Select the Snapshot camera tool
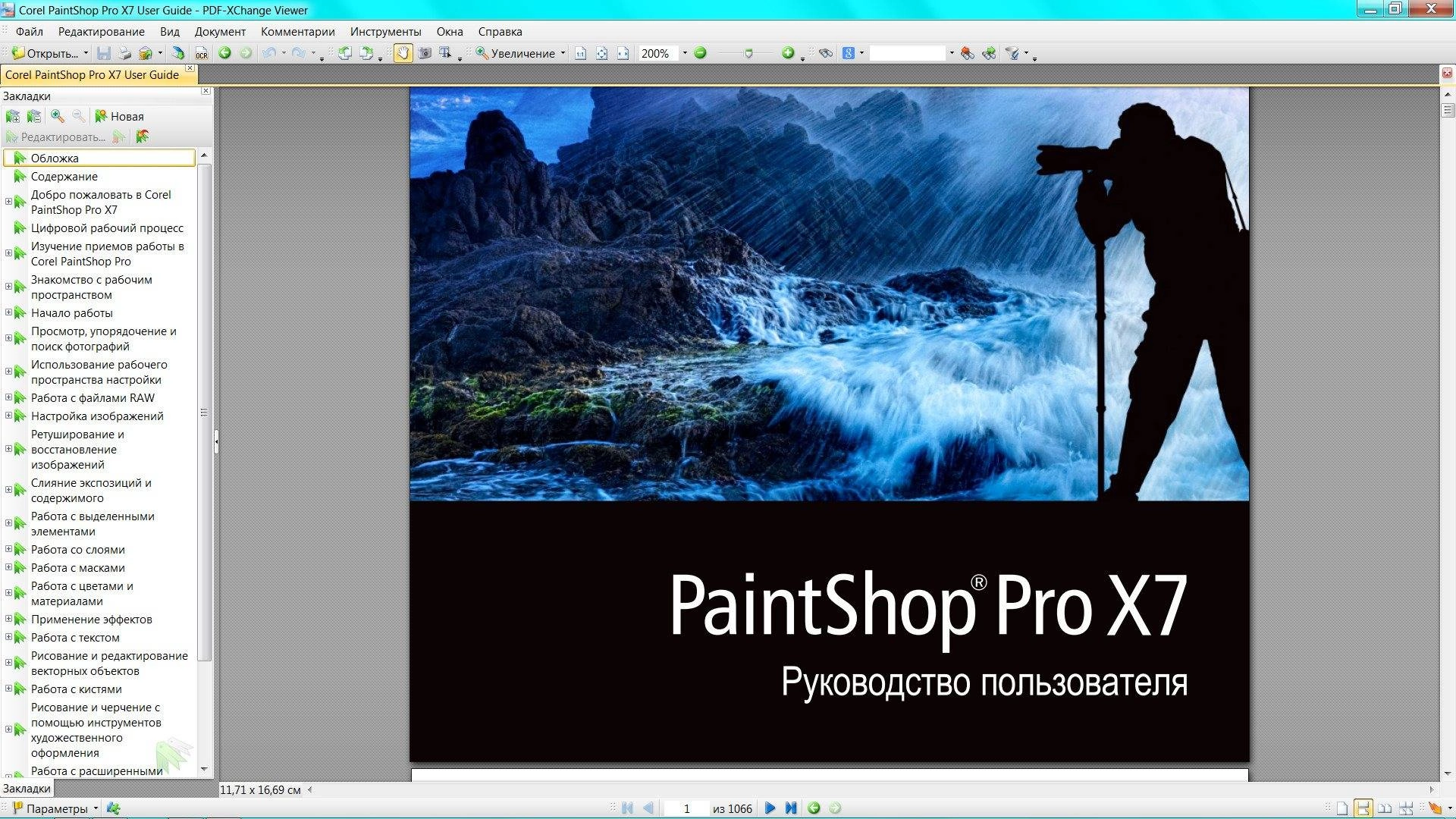Screen dimensions: 1456x819 (x=425, y=53)
